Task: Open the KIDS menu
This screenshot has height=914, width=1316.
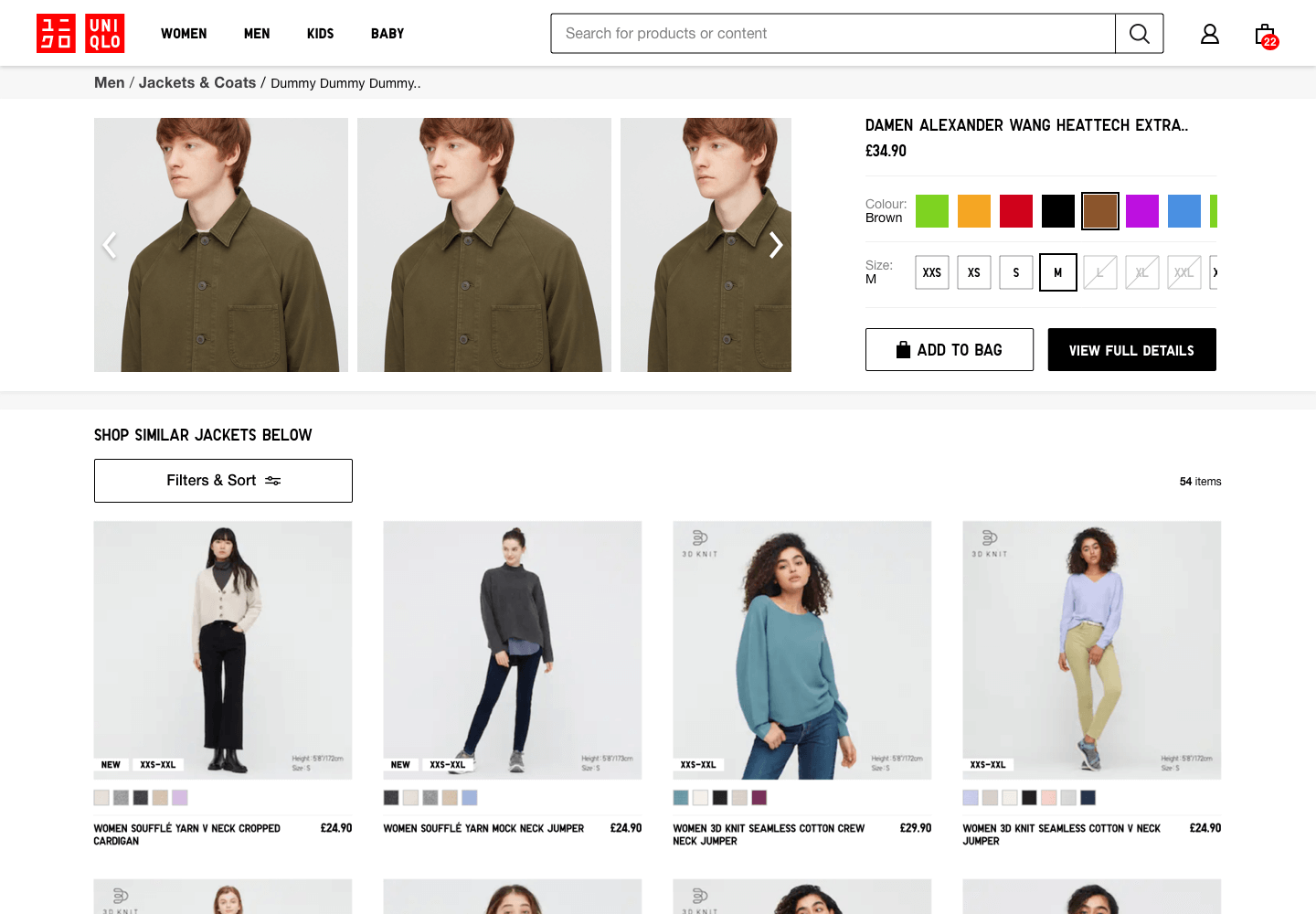Action: (x=320, y=34)
